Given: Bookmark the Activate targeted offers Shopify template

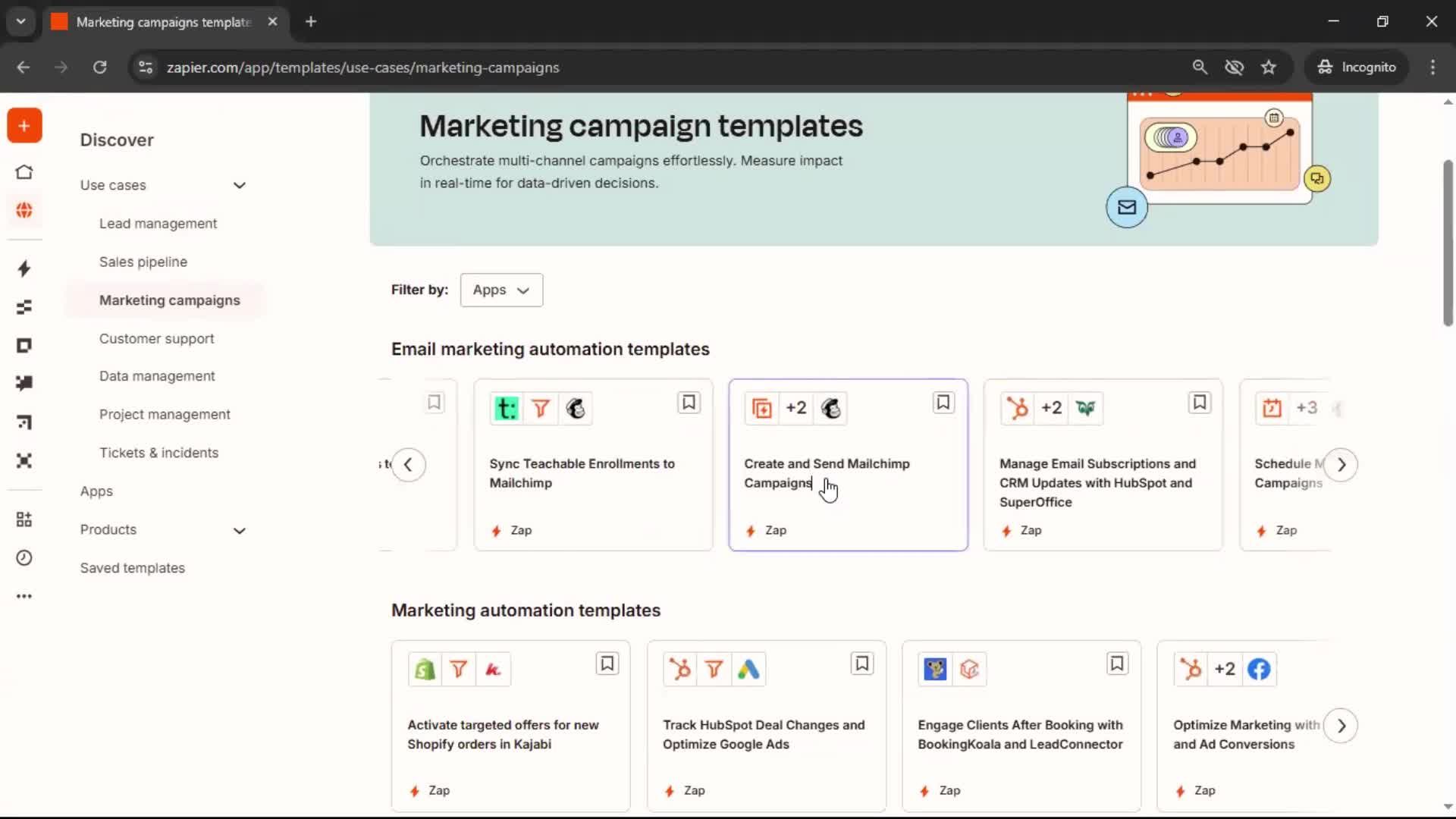Looking at the screenshot, I should pos(607,664).
